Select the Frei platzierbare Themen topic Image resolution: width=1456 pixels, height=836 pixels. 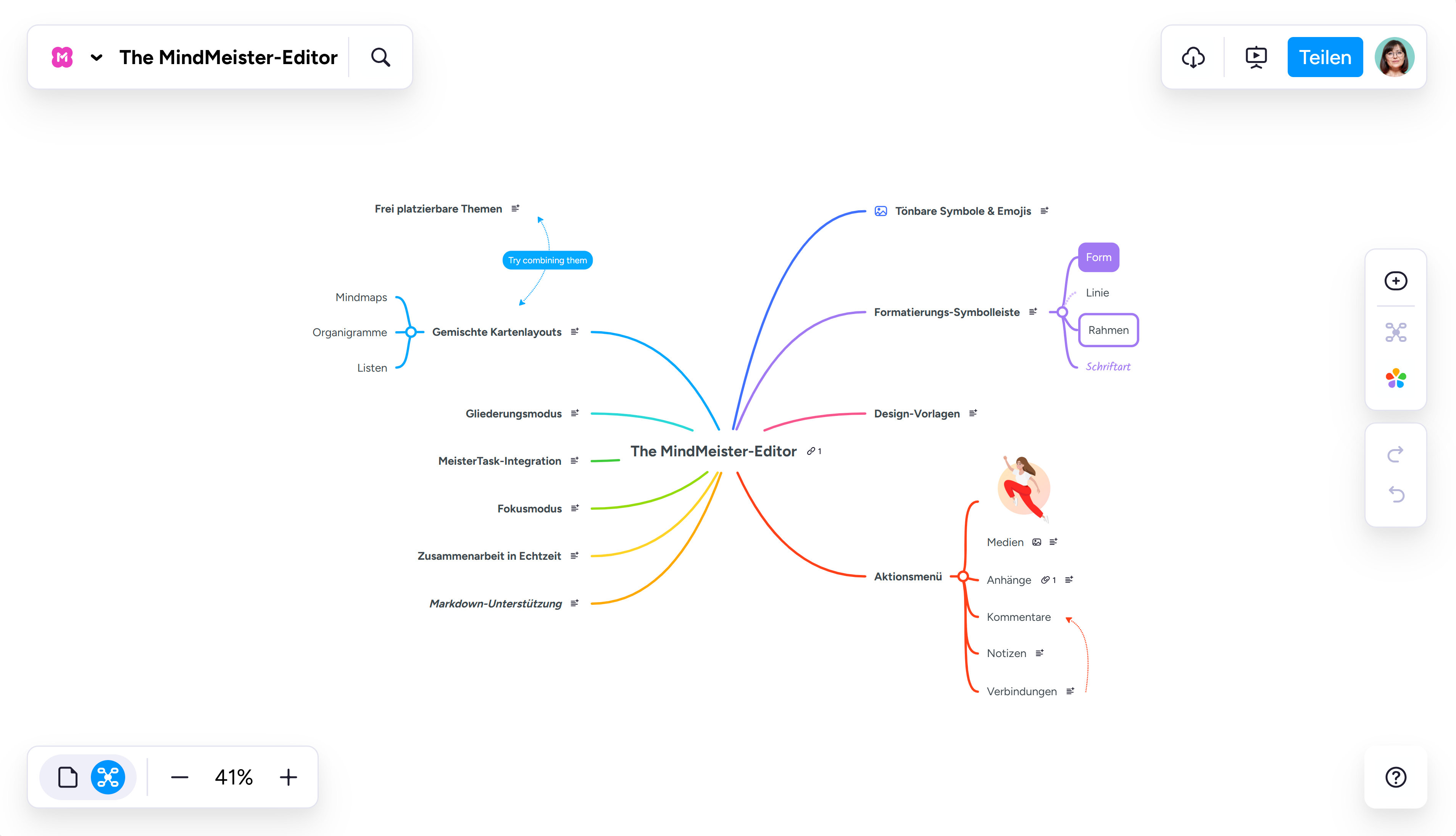point(438,209)
